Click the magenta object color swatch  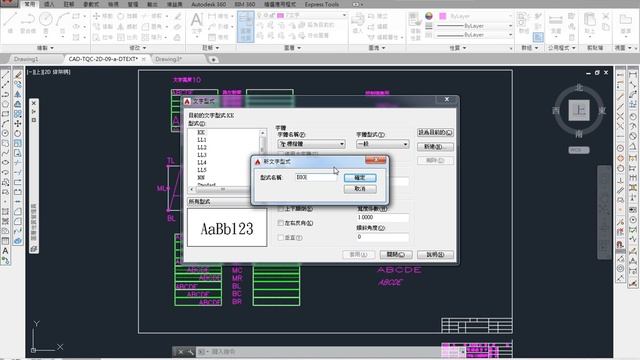pyautogui.click(x=442, y=16)
